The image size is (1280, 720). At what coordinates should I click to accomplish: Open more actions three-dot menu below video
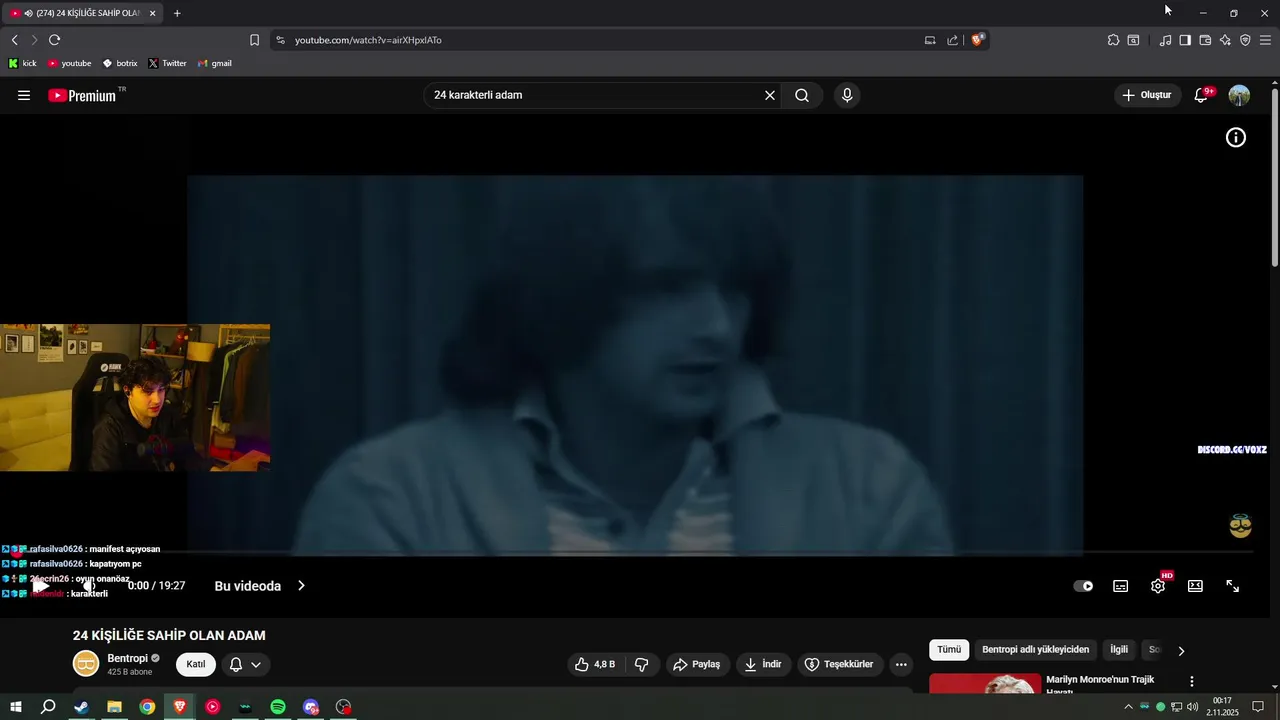(x=901, y=664)
